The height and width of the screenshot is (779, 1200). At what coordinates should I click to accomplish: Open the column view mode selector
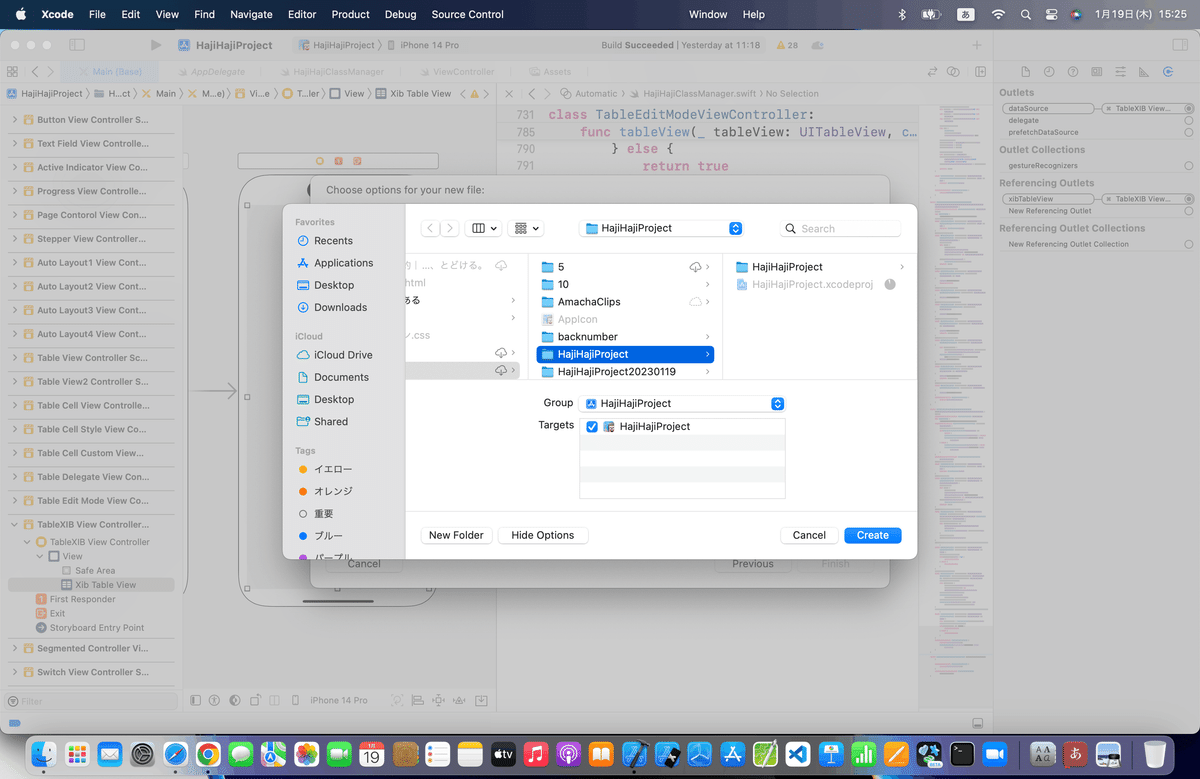pos(484,228)
